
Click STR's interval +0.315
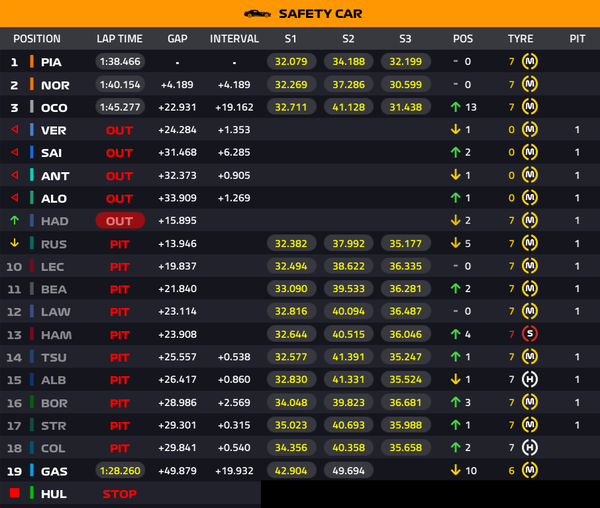point(234,425)
